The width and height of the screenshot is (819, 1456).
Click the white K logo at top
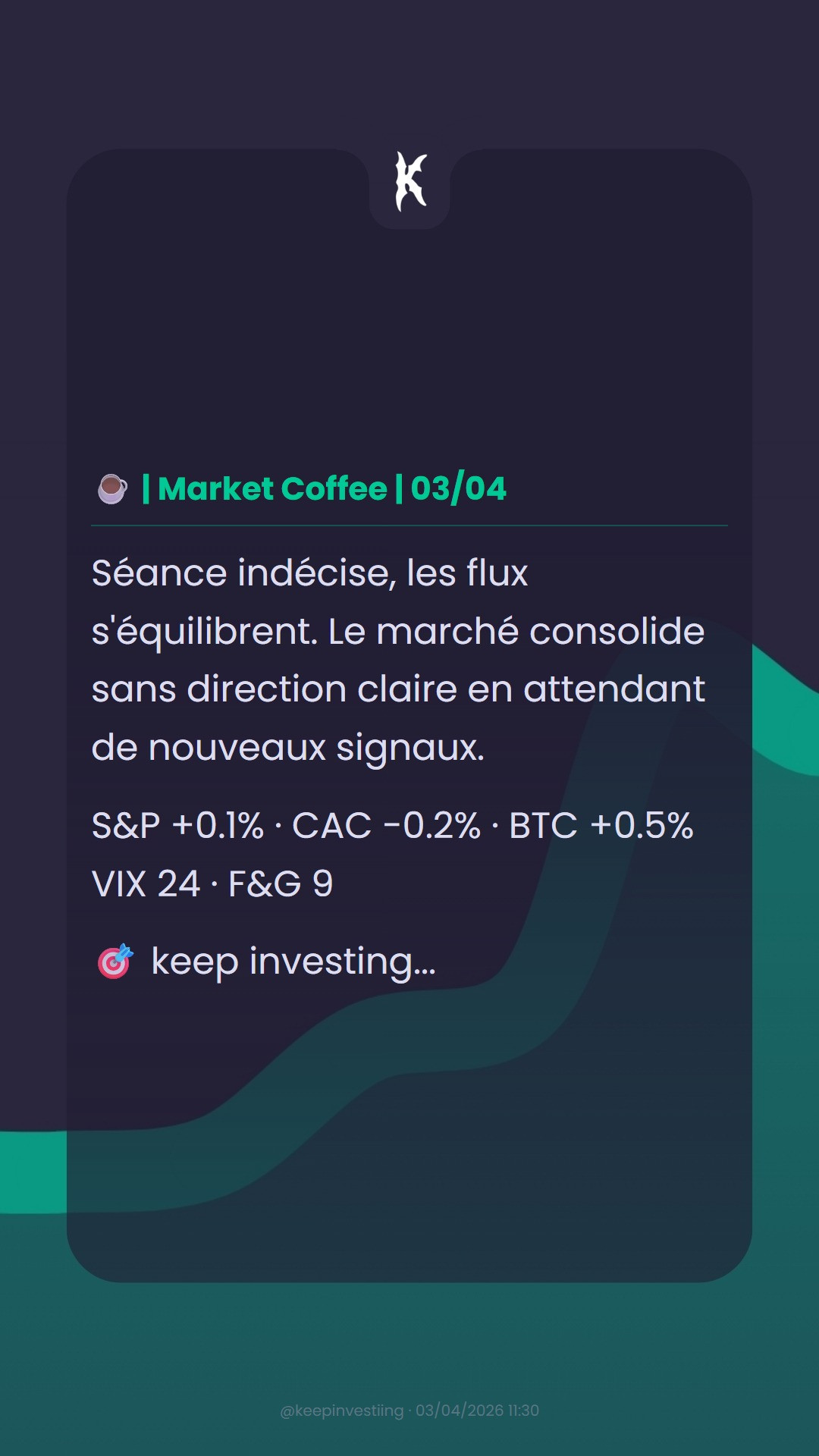411,181
